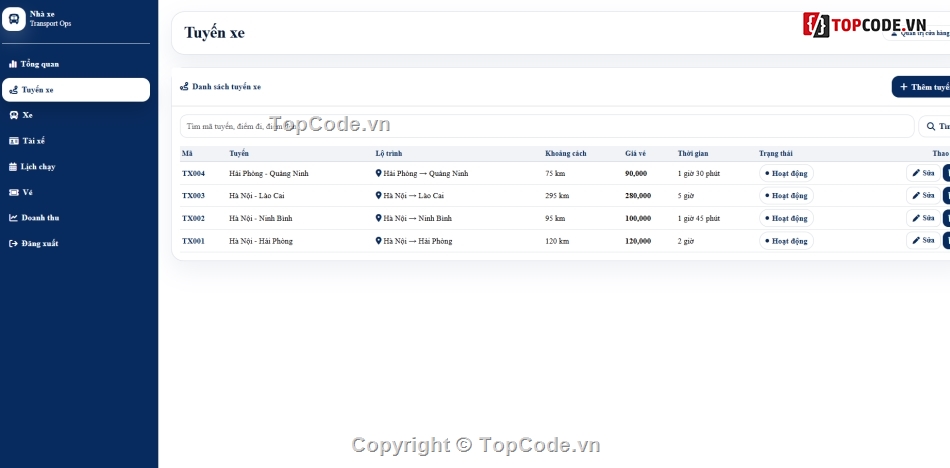
Task: Click the search button with magnifier icon
Action: 934,126
